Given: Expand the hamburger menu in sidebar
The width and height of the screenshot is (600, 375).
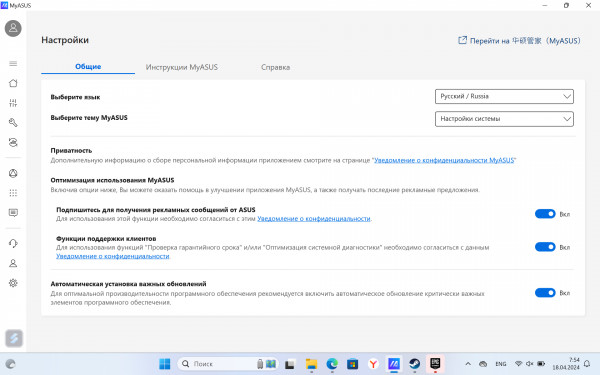Looking at the screenshot, I should tap(13, 63).
